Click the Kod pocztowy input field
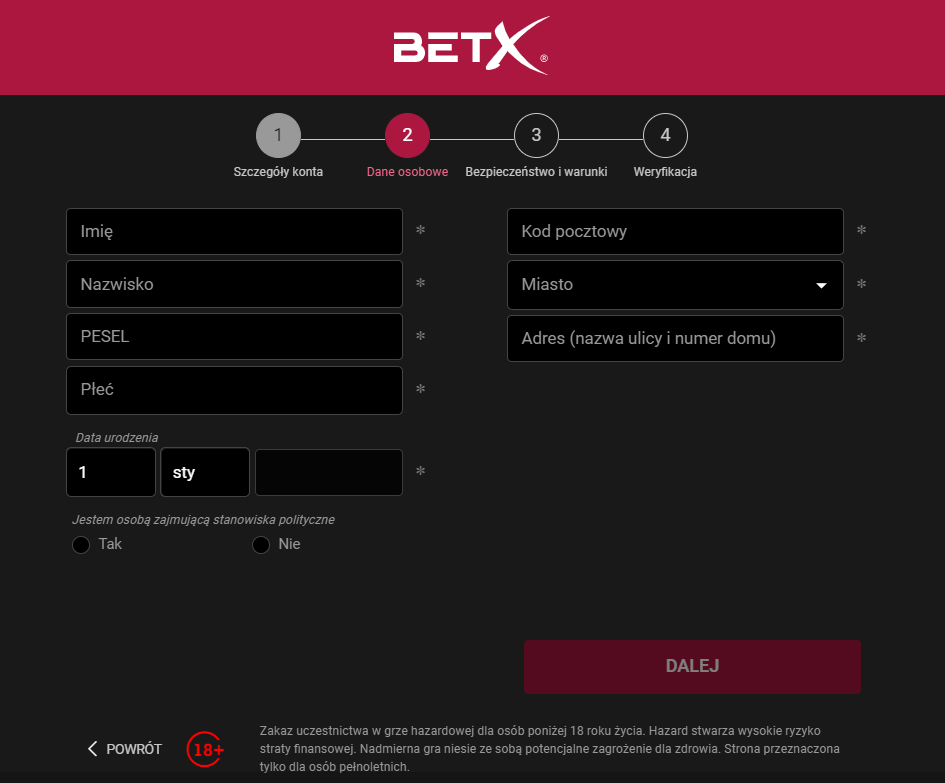 tap(675, 231)
